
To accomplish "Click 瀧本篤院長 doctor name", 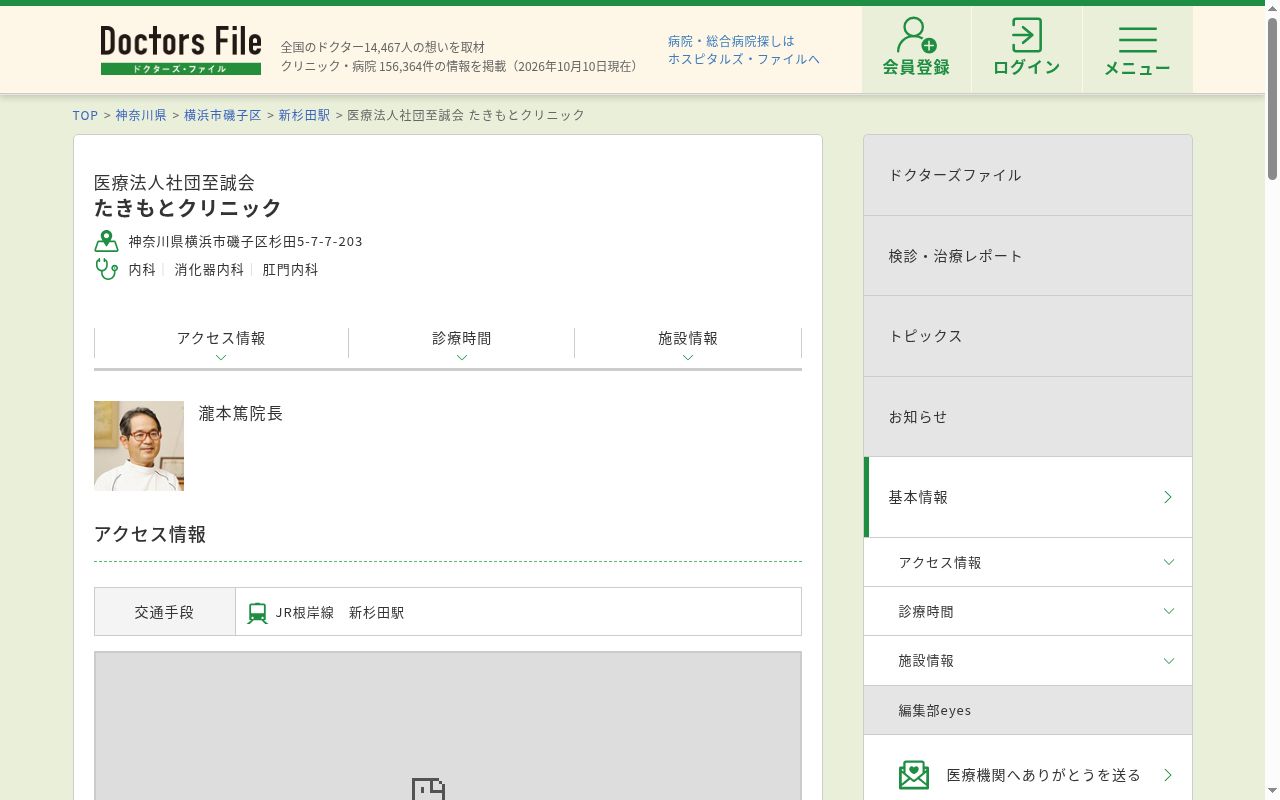I will [241, 413].
